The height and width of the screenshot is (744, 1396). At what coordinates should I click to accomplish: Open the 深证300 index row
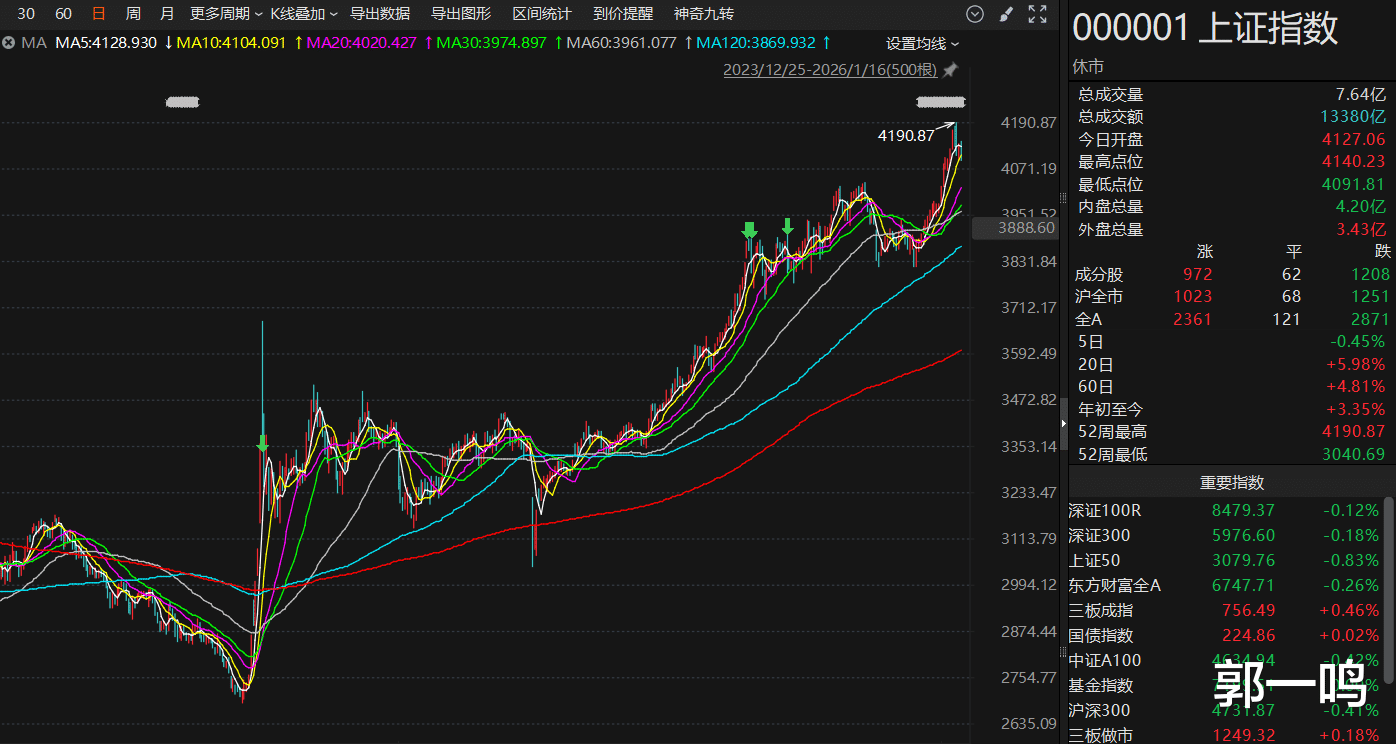pos(1226,536)
